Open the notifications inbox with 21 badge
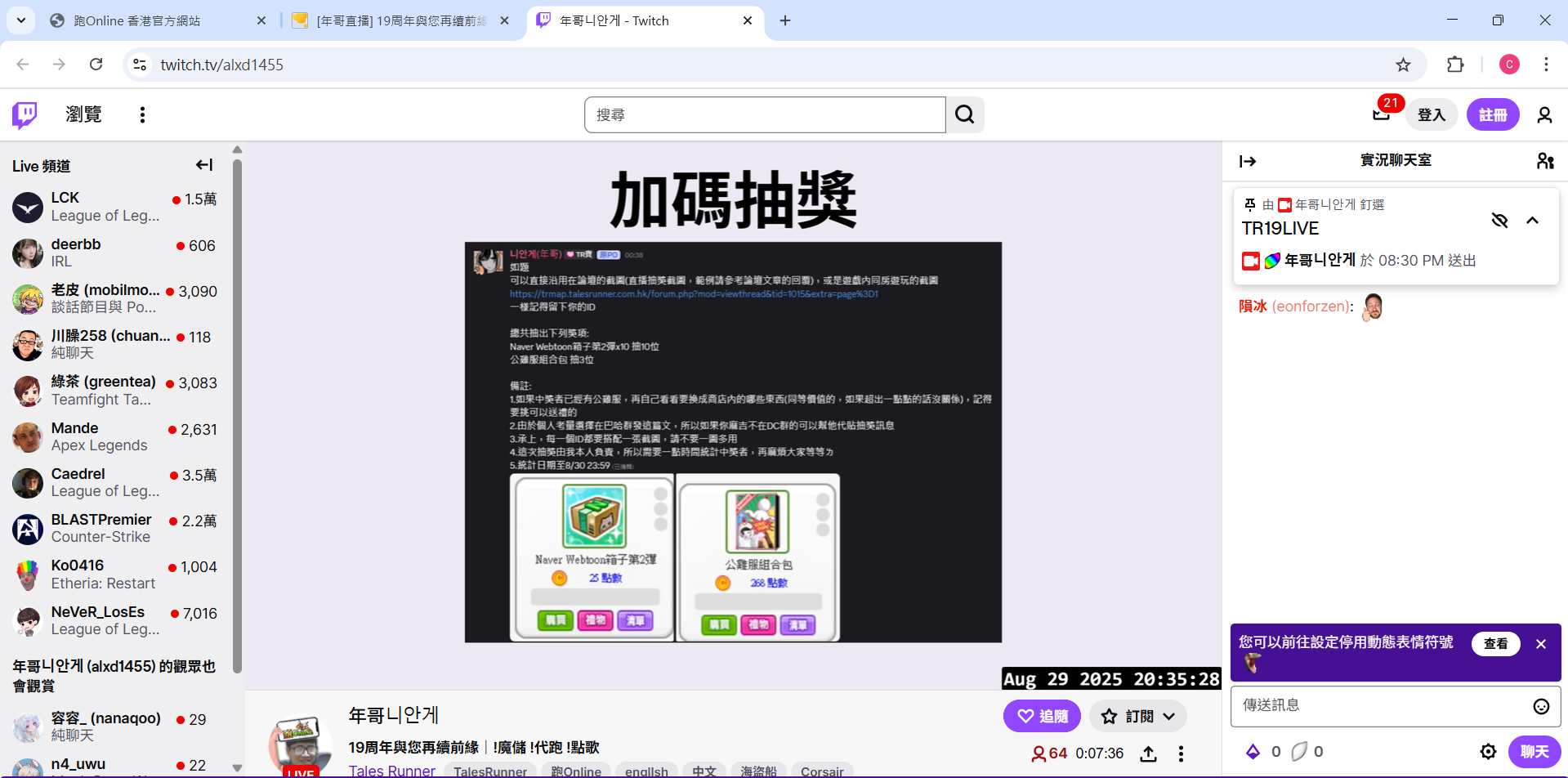 coord(1382,114)
